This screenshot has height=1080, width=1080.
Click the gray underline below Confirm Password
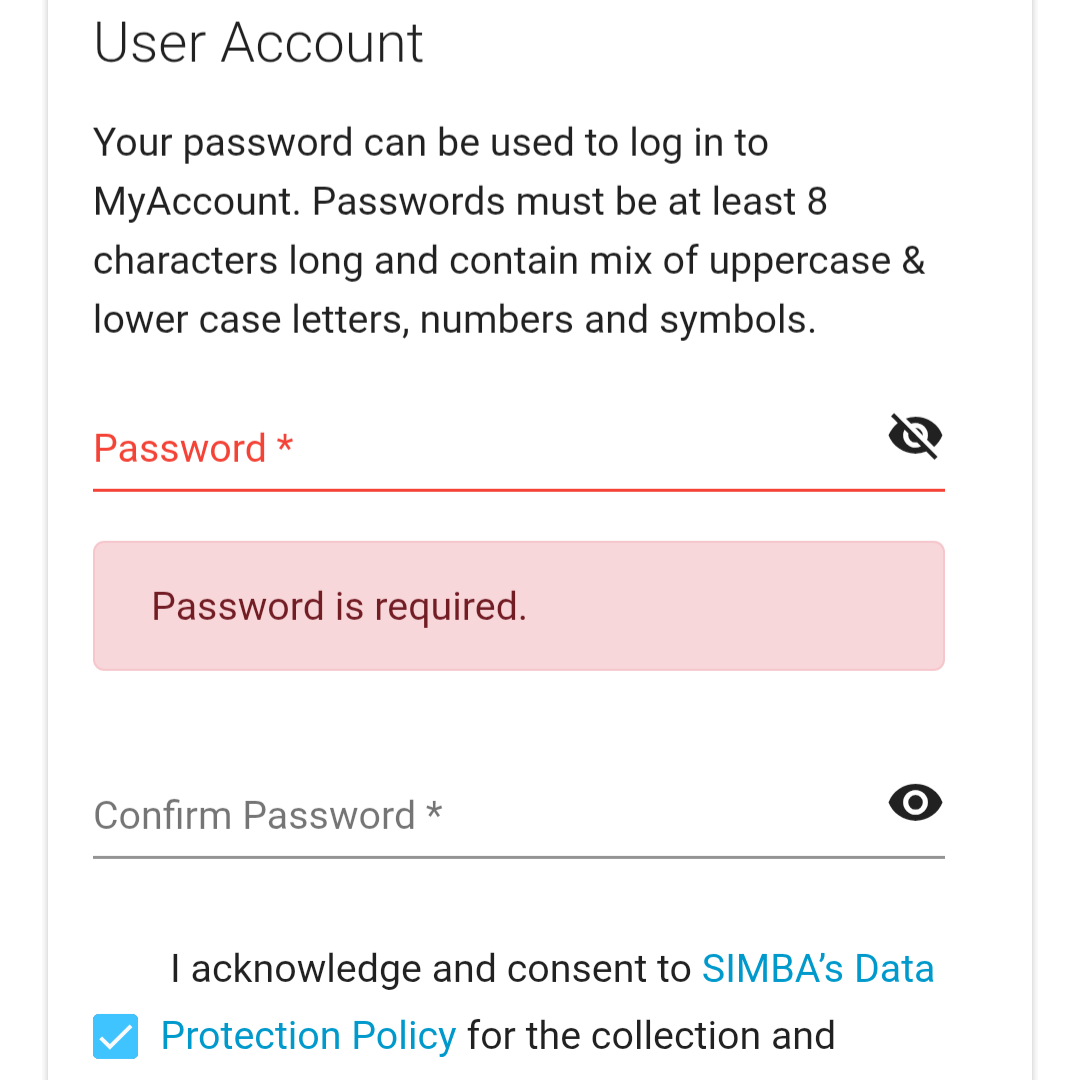click(x=518, y=857)
